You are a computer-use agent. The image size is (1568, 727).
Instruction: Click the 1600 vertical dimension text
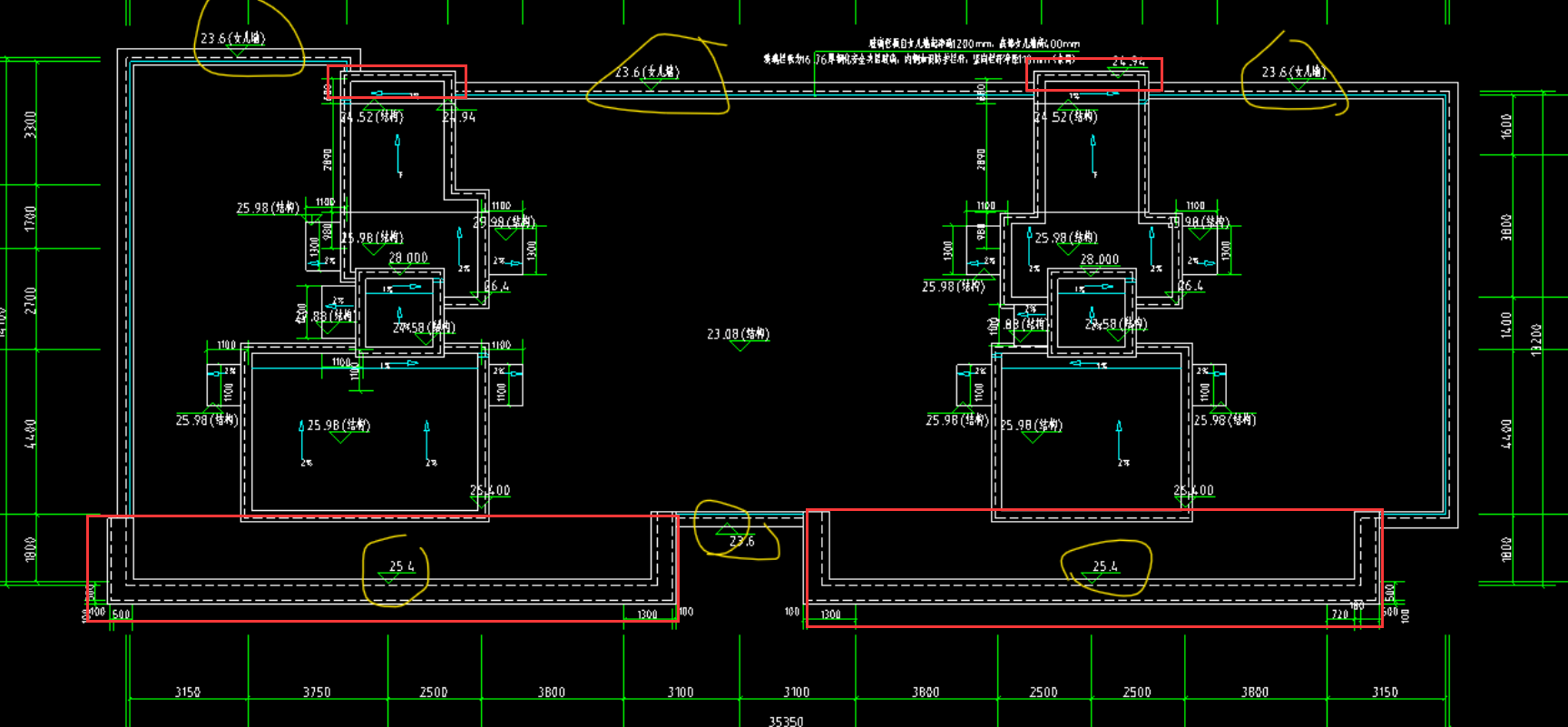tap(1507, 126)
